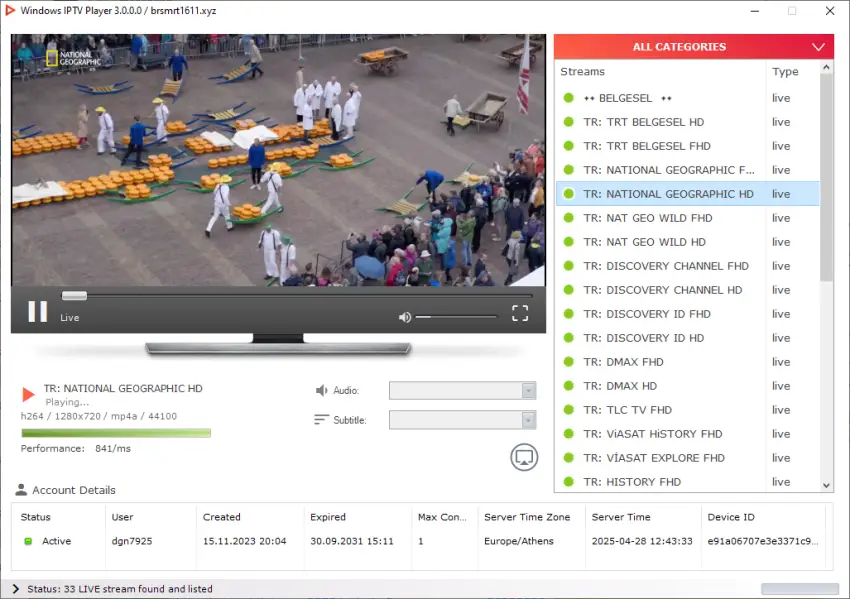The height and width of the screenshot is (599, 850).
Task: Open TR: VİASAT EXPLORE FHD stream
Action: (687, 458)
